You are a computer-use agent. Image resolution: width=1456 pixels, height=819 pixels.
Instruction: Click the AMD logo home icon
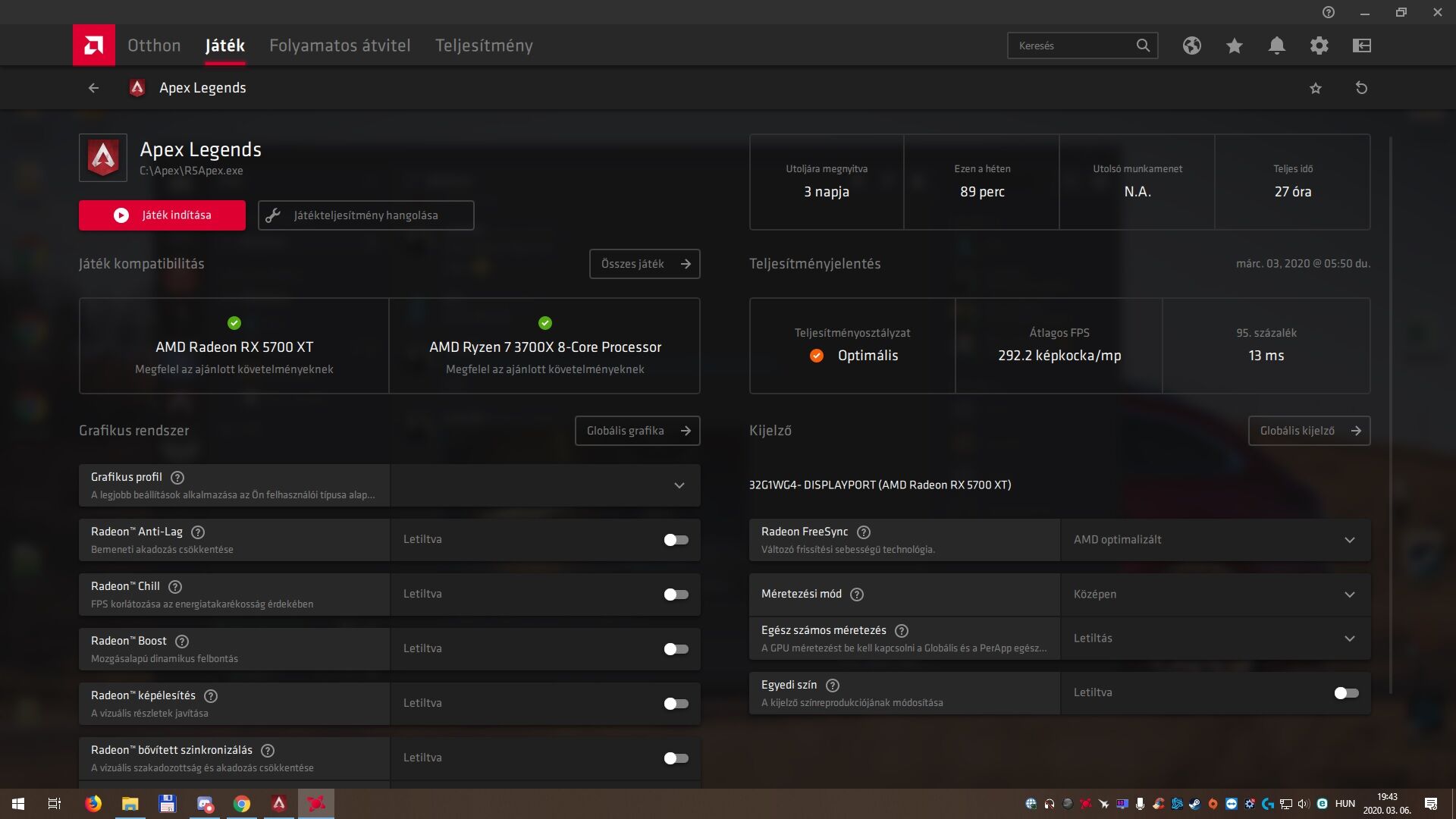[94, 45]
